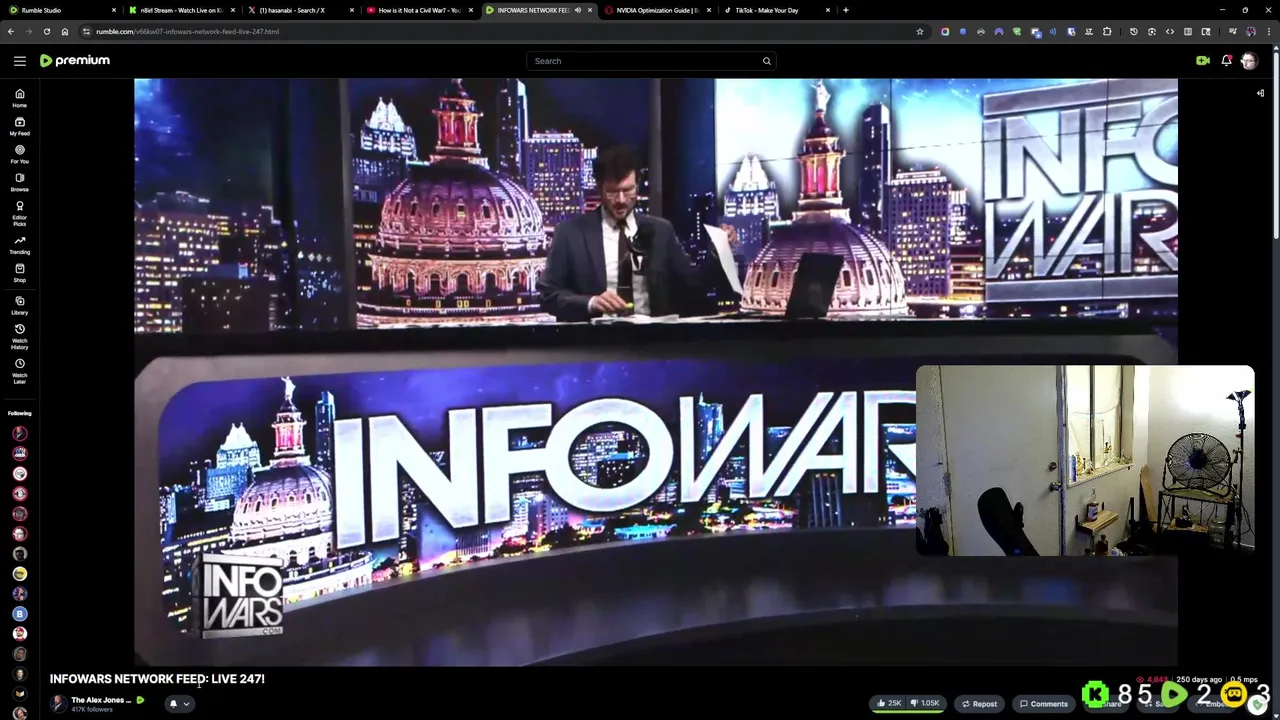Close the Rumble Studio tab
Viewport: 1280px width, 720px height.
click(x=114, y=10)
